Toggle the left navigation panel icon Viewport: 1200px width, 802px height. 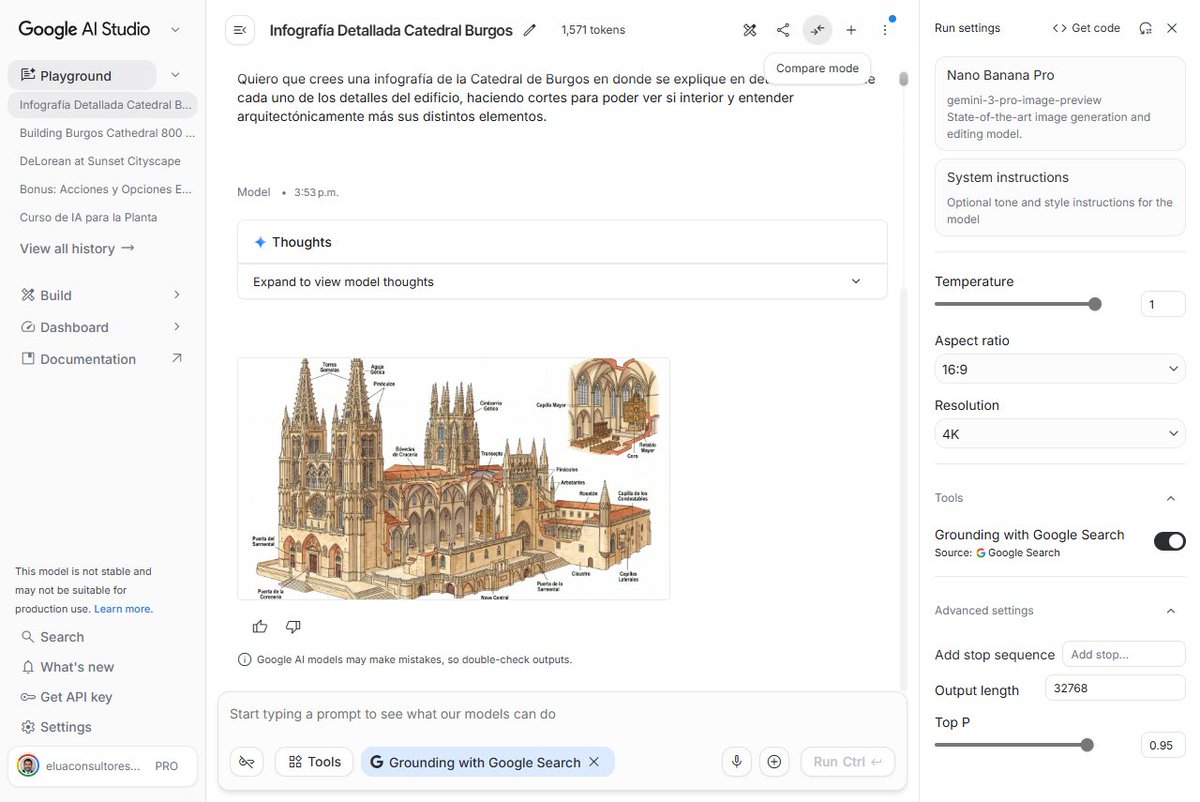click(239, 30)
